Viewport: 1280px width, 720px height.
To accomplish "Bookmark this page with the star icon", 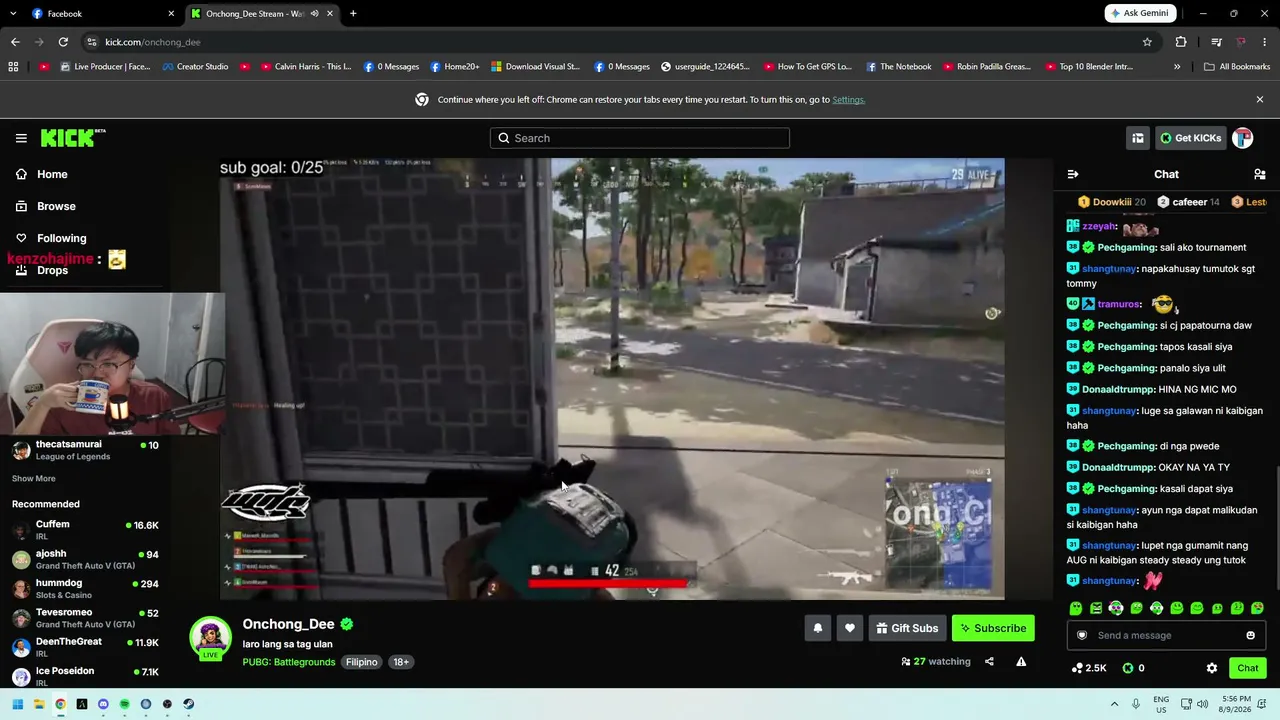I will (1147, 42).
